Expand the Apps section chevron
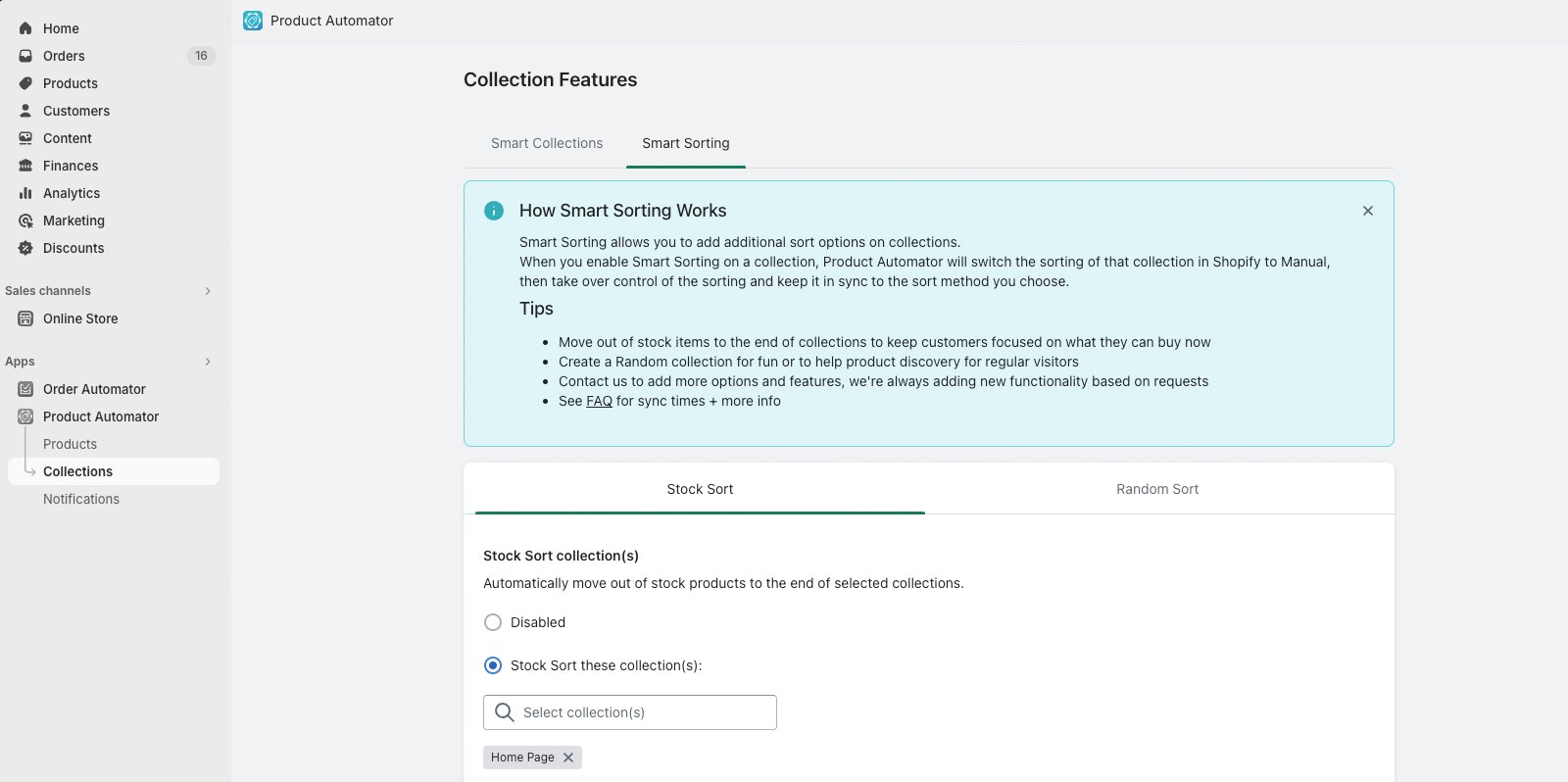This screenshot has height=782, width=1568. click(208, 362)
